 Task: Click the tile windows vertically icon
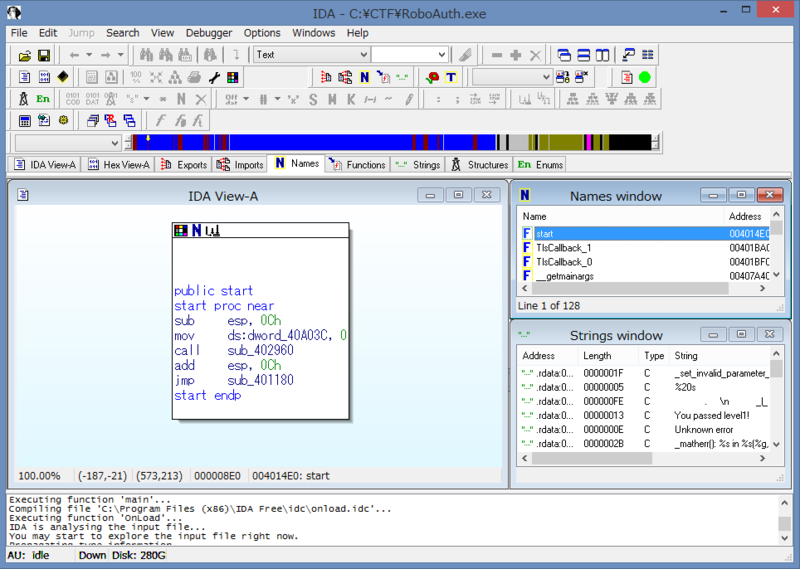tap(603, 55)
